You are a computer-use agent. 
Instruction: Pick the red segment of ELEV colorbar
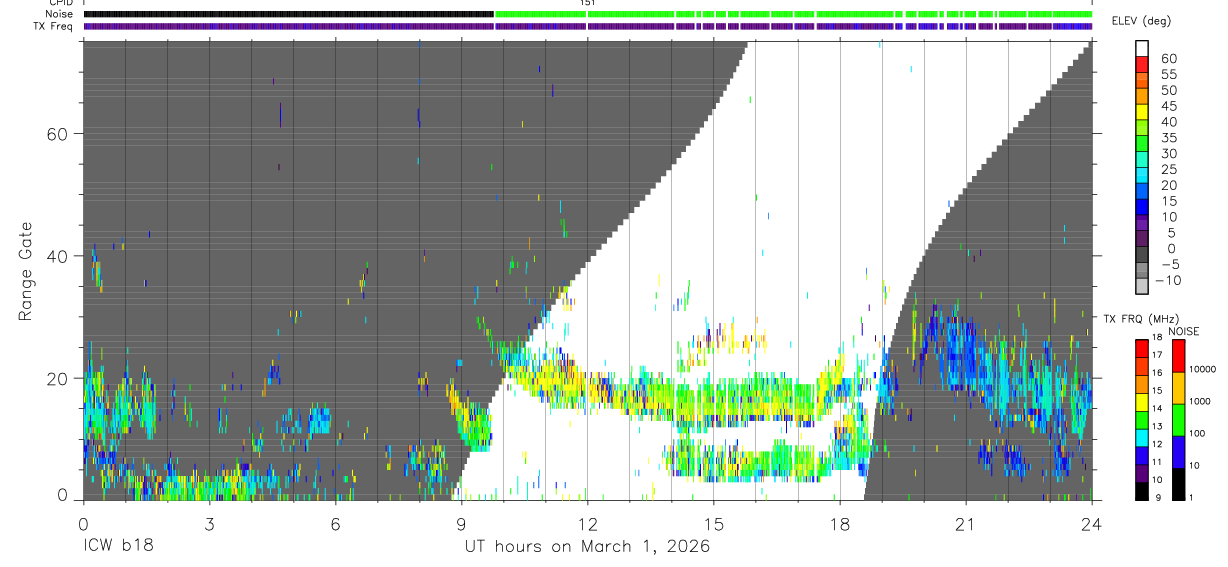point(1142,66)
